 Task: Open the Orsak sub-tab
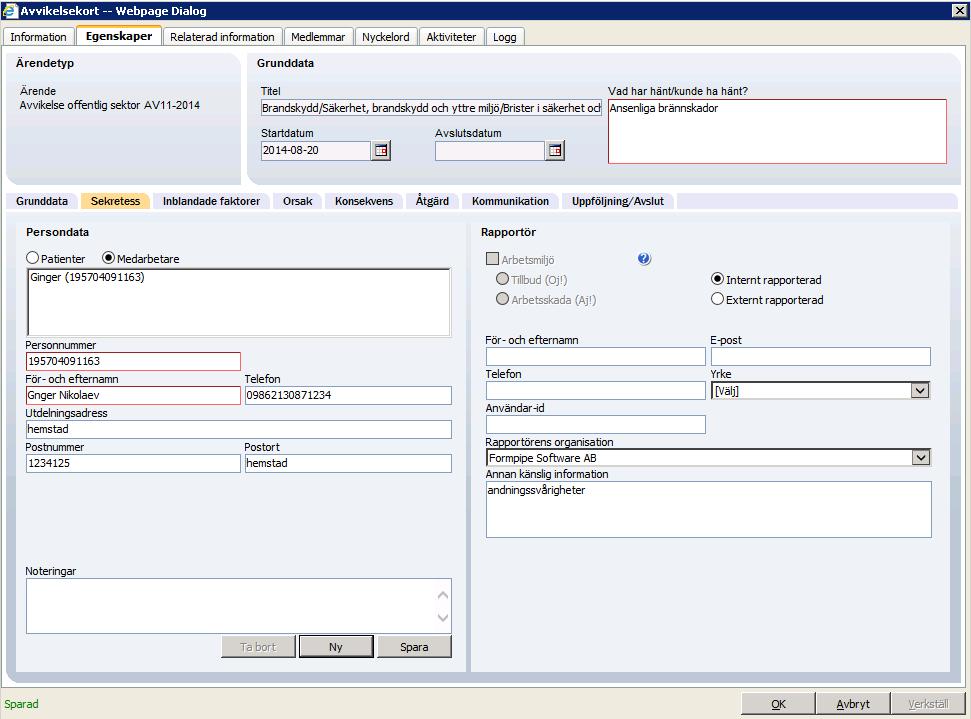pos(298,201)
